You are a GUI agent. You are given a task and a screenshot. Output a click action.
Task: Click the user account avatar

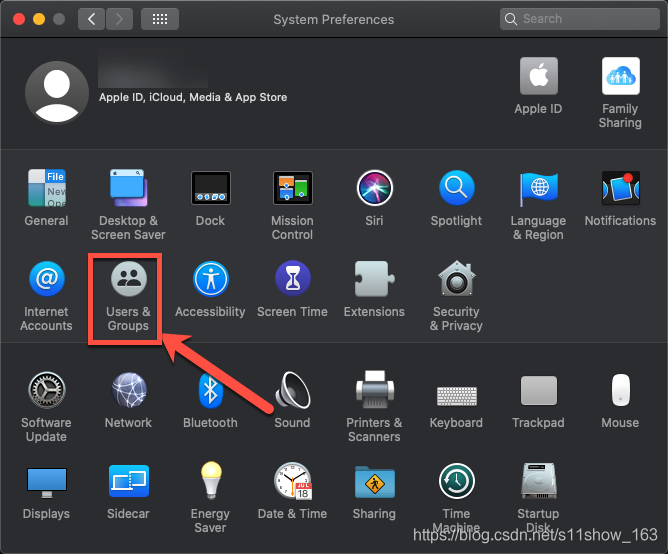tap(57, 92)
